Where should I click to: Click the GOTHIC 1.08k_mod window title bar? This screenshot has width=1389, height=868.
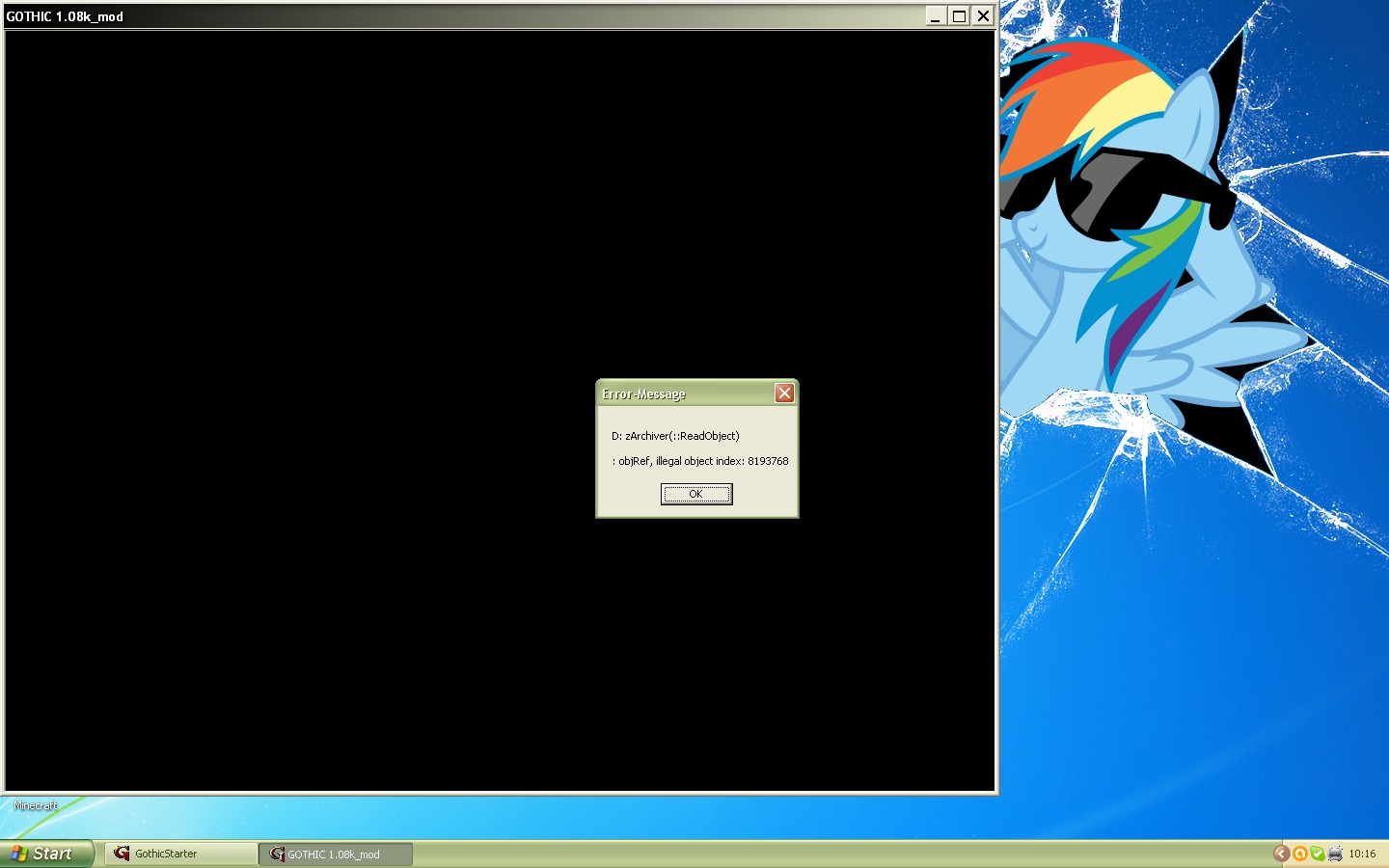[463, 15]
